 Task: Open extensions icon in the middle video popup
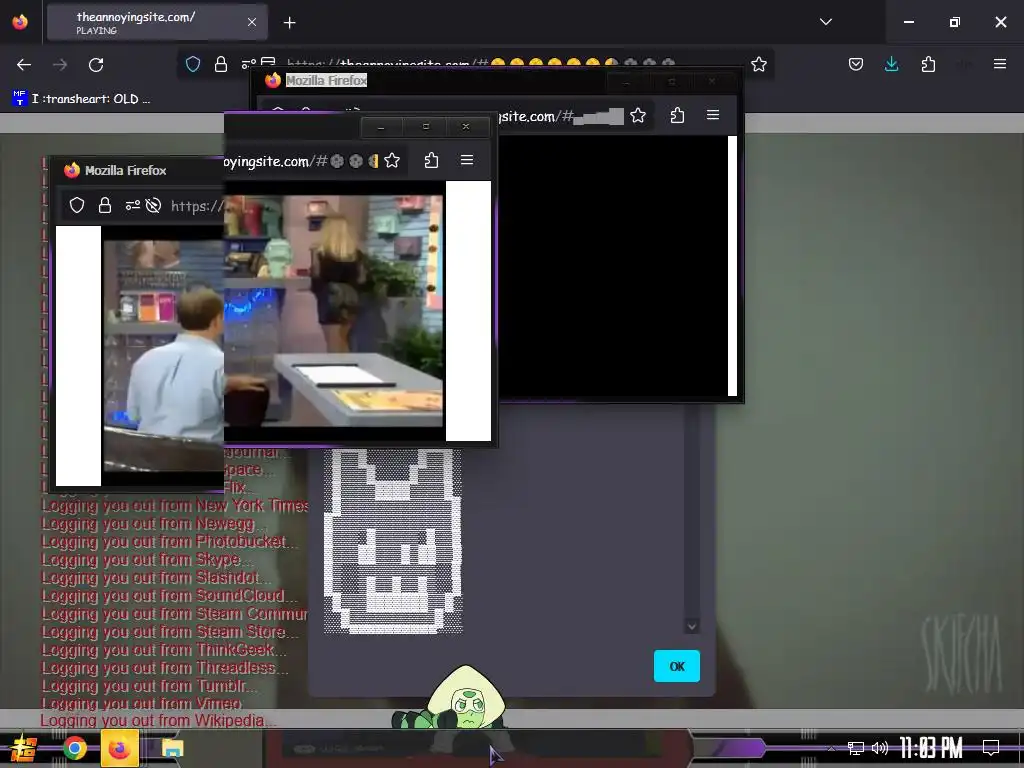(x=431, y=161)
